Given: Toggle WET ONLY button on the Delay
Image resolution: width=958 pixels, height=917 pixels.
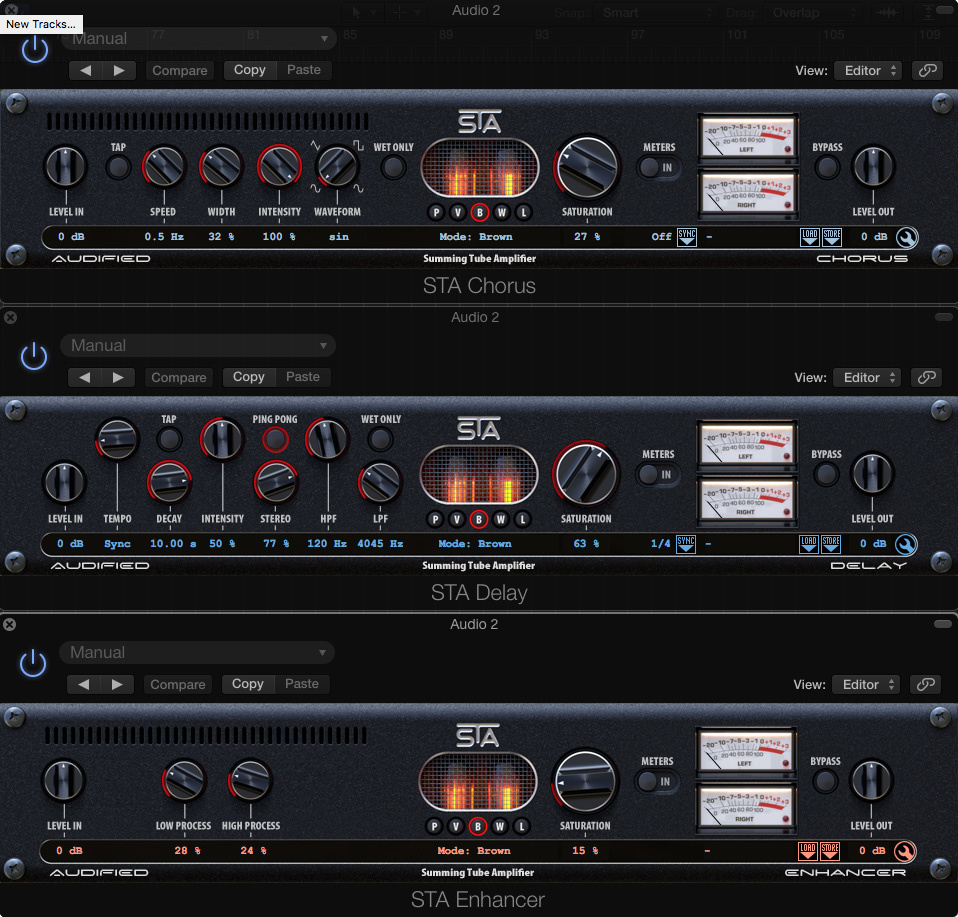Looking at the screenshot, I should [380, 439].
